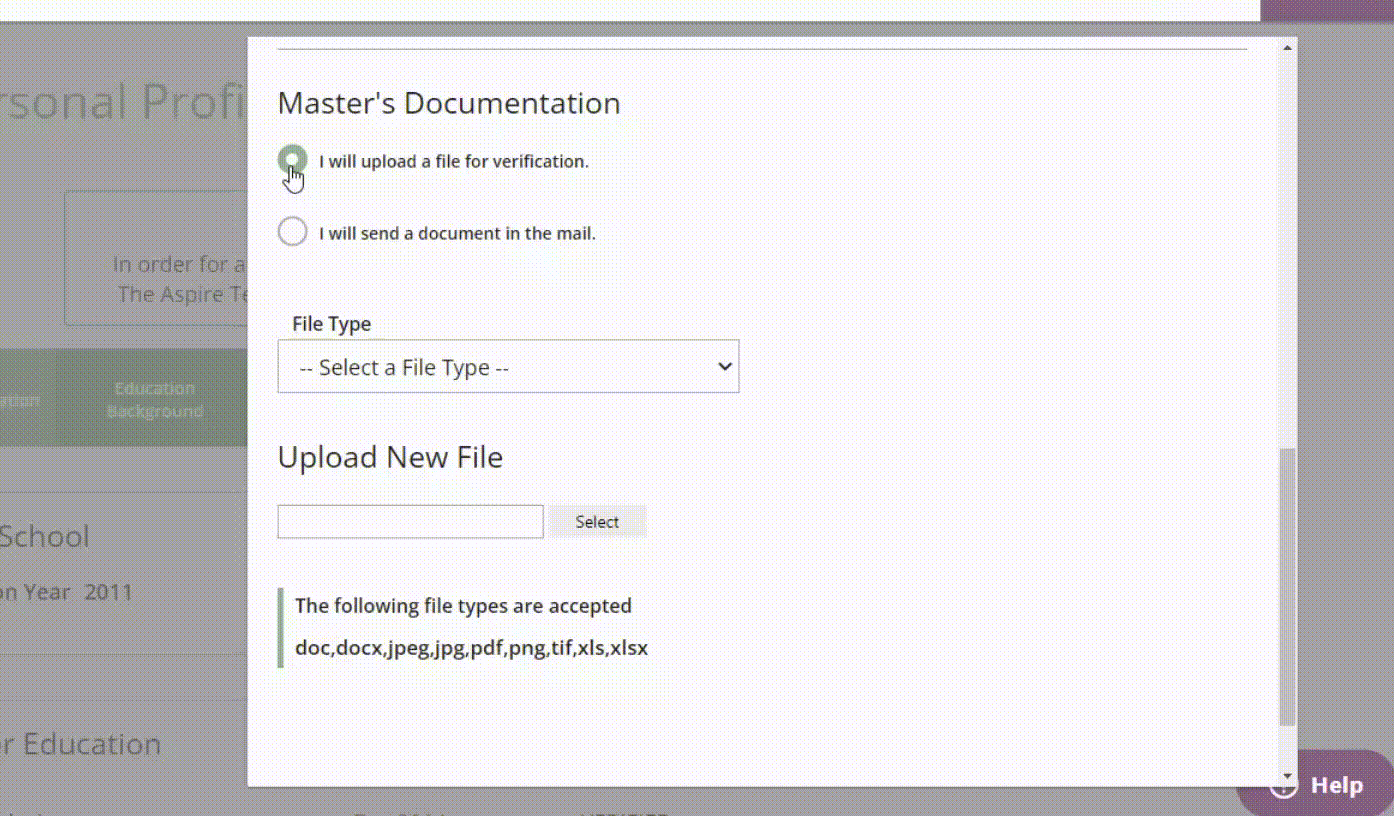The image size is (1394, 816).
Task: Click the Master's Documentation heading
Action: pos(448,103)
